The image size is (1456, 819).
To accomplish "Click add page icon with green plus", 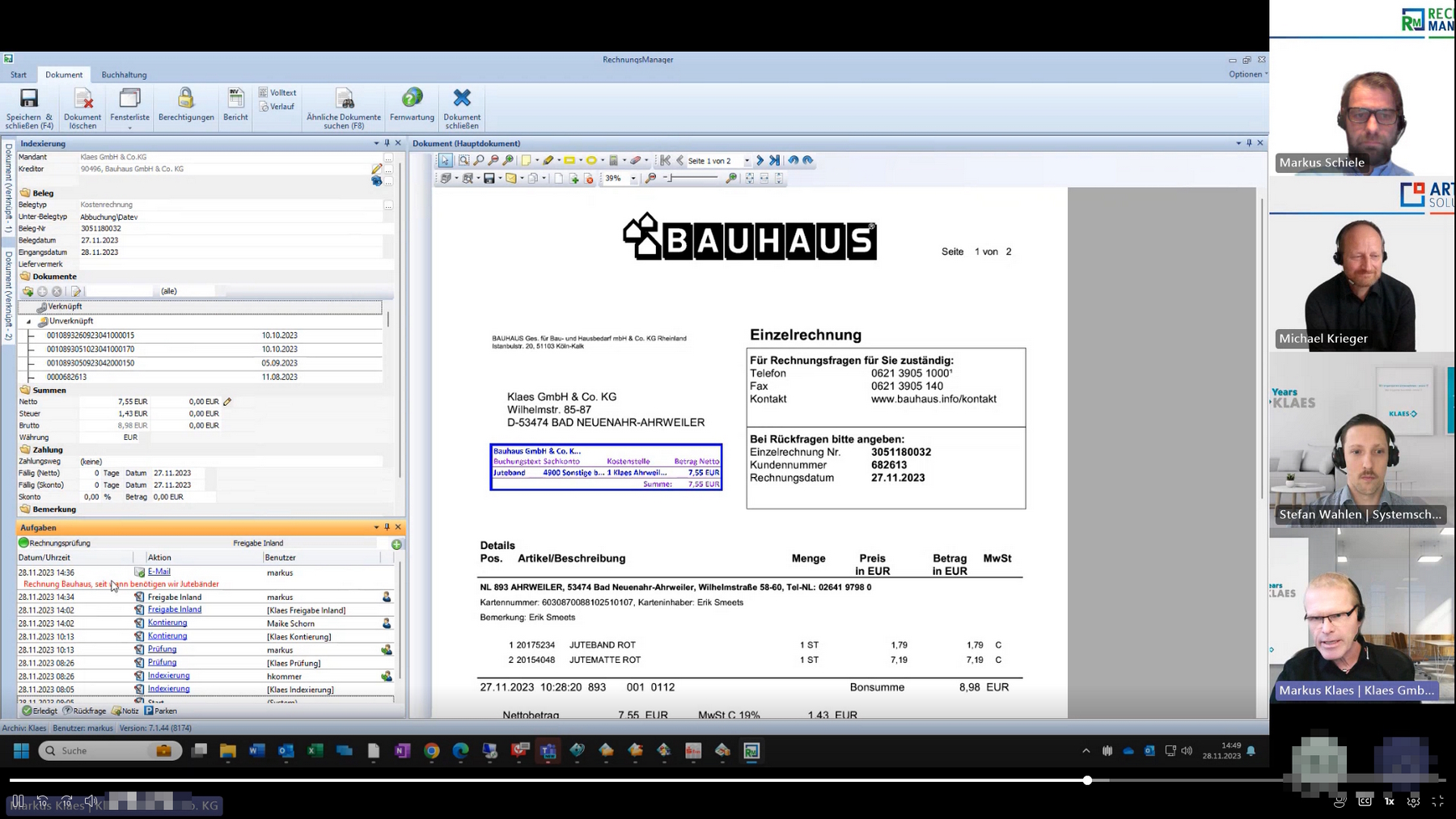I will tap(574, 179).
